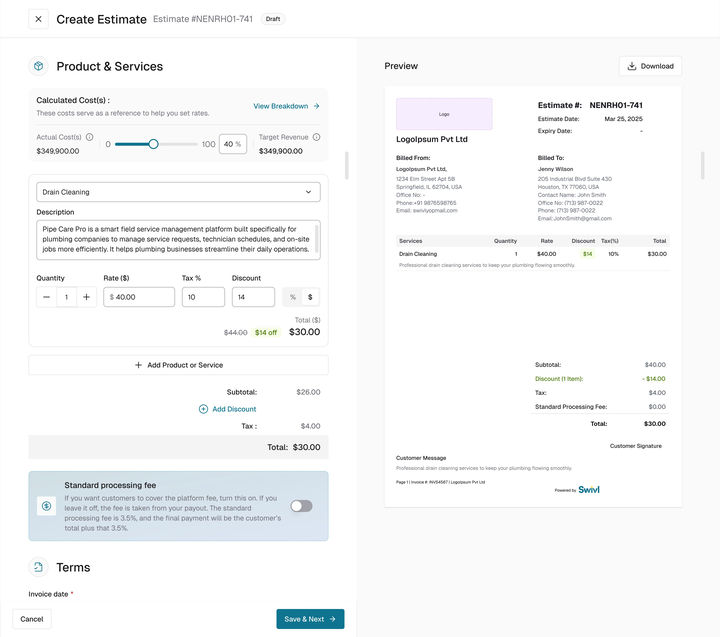
Task: Click the Customer Signature label
Action: [x=636, y=446]
